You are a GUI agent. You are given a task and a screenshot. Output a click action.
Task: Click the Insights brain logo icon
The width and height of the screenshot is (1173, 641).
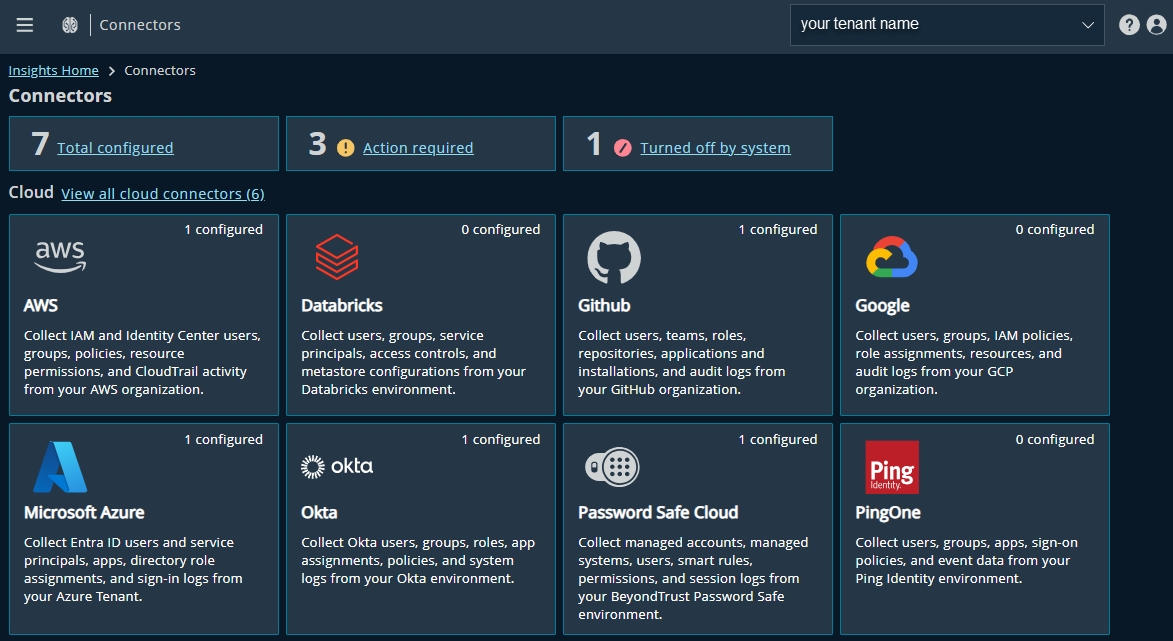pos(70,25)
